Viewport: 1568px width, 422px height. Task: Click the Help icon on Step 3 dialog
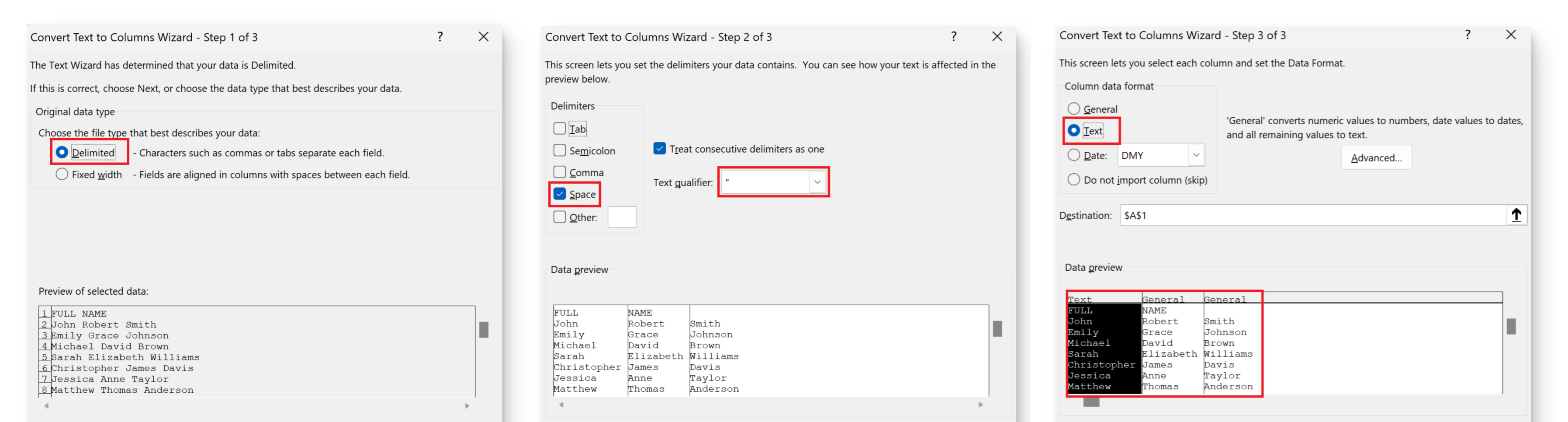coord(1467,35)
